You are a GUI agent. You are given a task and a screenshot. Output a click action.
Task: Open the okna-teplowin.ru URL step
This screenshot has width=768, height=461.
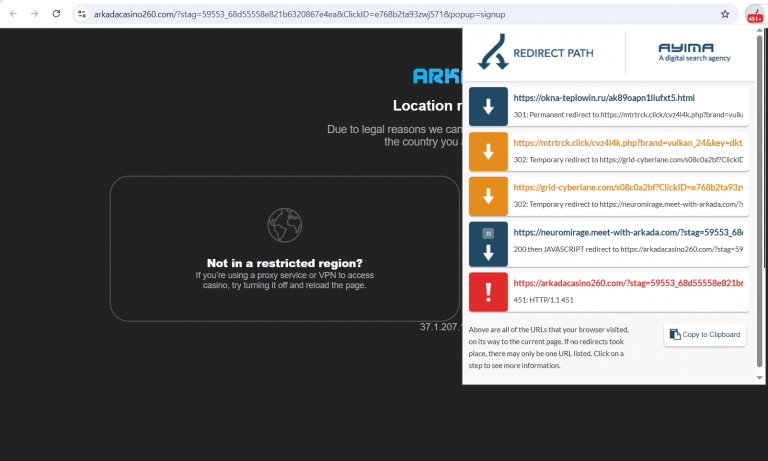pyautogui.click(x=603, y=98)
